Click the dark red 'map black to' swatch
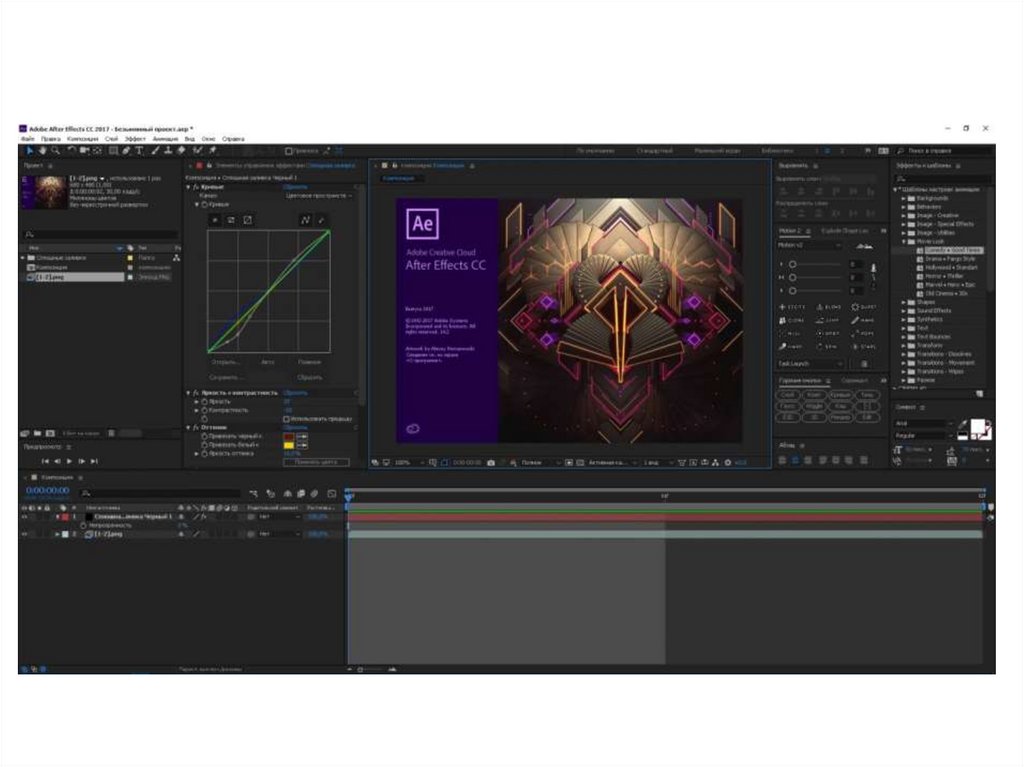1024x767 pixels. 289,436
